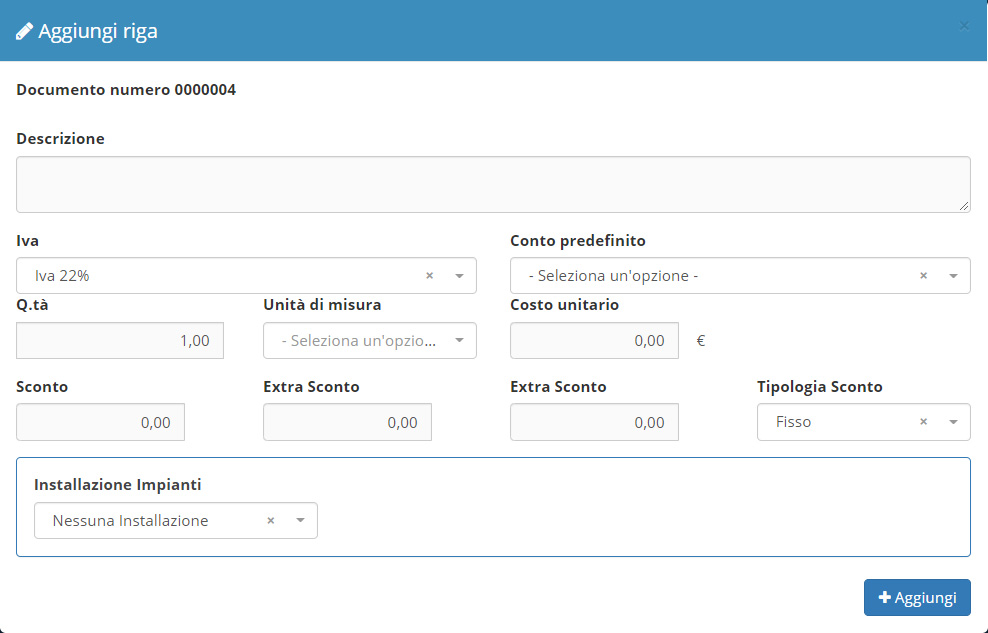Click the Q.tà quantity field
Viewport: 988px width, 633px height.
(x=120, y=341)
